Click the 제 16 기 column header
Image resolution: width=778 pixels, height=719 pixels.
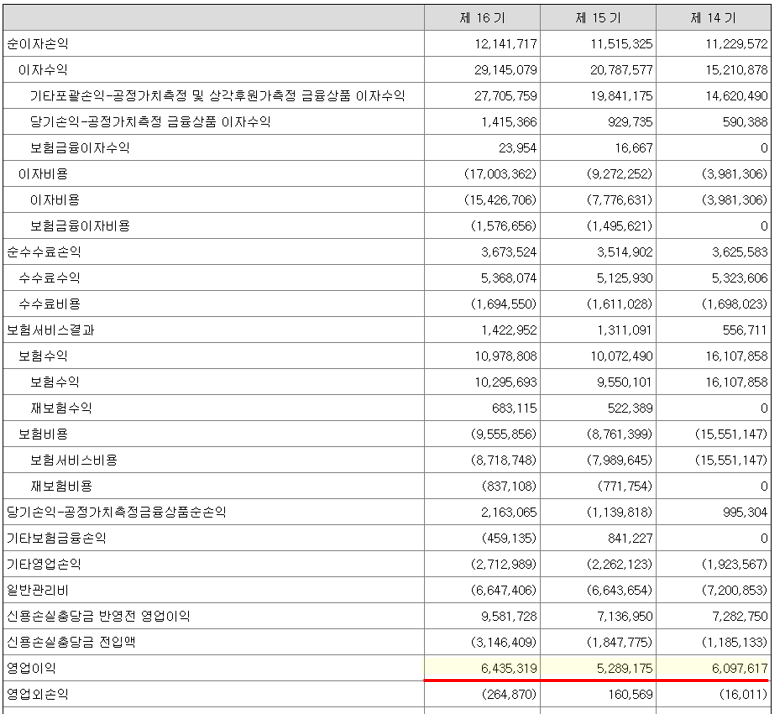[482, 18]
